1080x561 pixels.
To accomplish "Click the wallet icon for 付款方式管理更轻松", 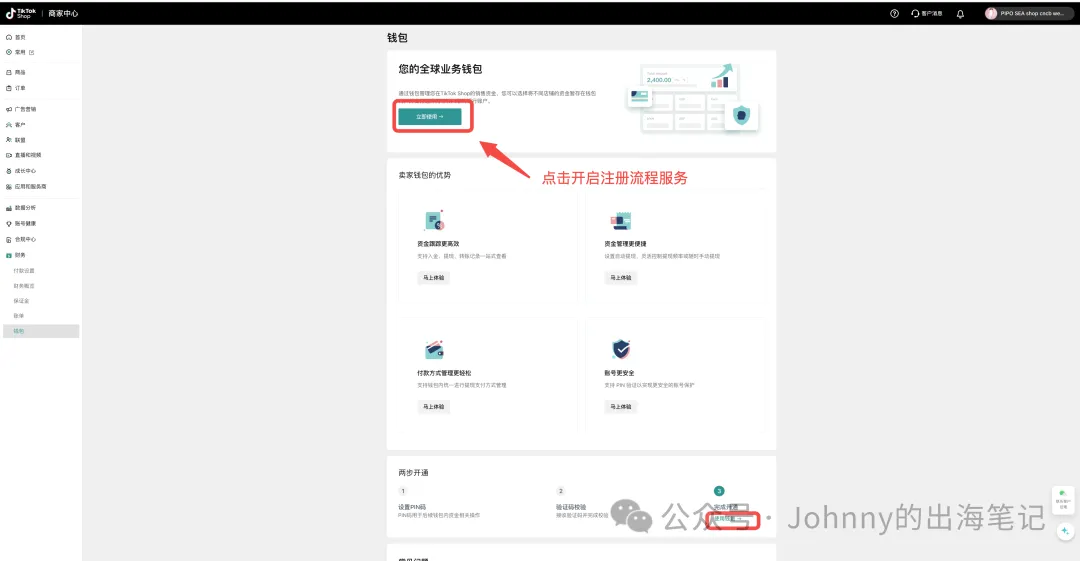I will pyautogui.click(x=434, y=350).
